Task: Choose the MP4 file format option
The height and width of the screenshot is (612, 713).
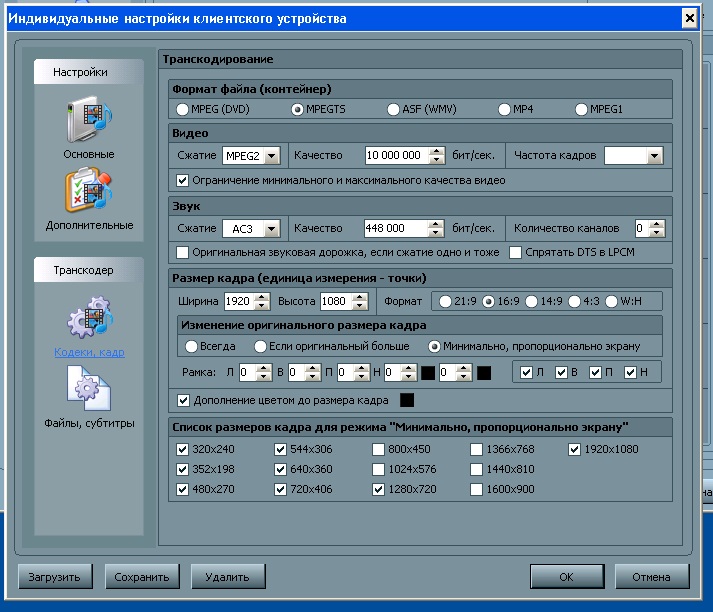Action: (505, 109)
